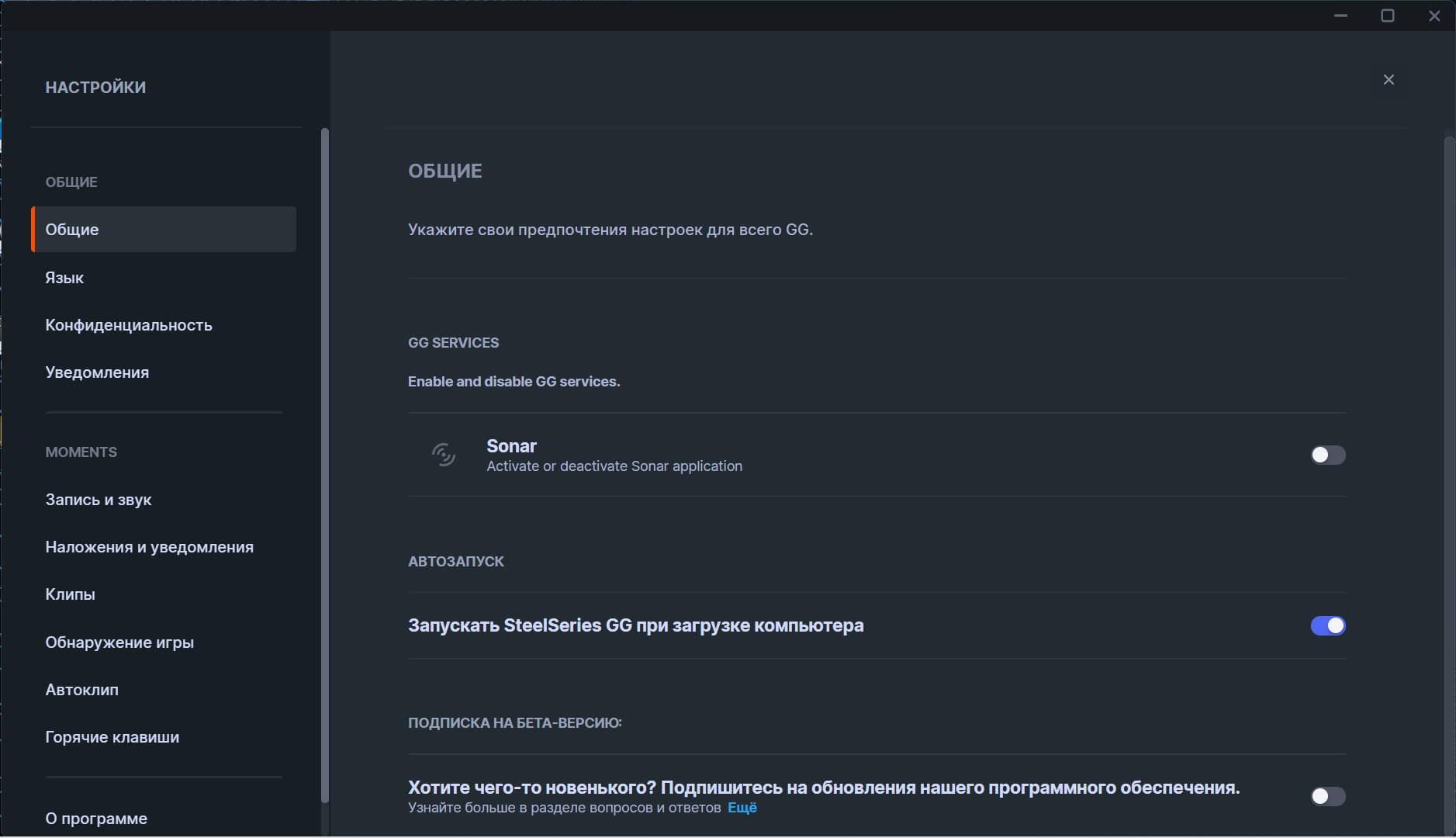Enable the Sonar application toggle
This screenshot has height=838, width=1456.
pyautogui.click(x=1327, y=455)
